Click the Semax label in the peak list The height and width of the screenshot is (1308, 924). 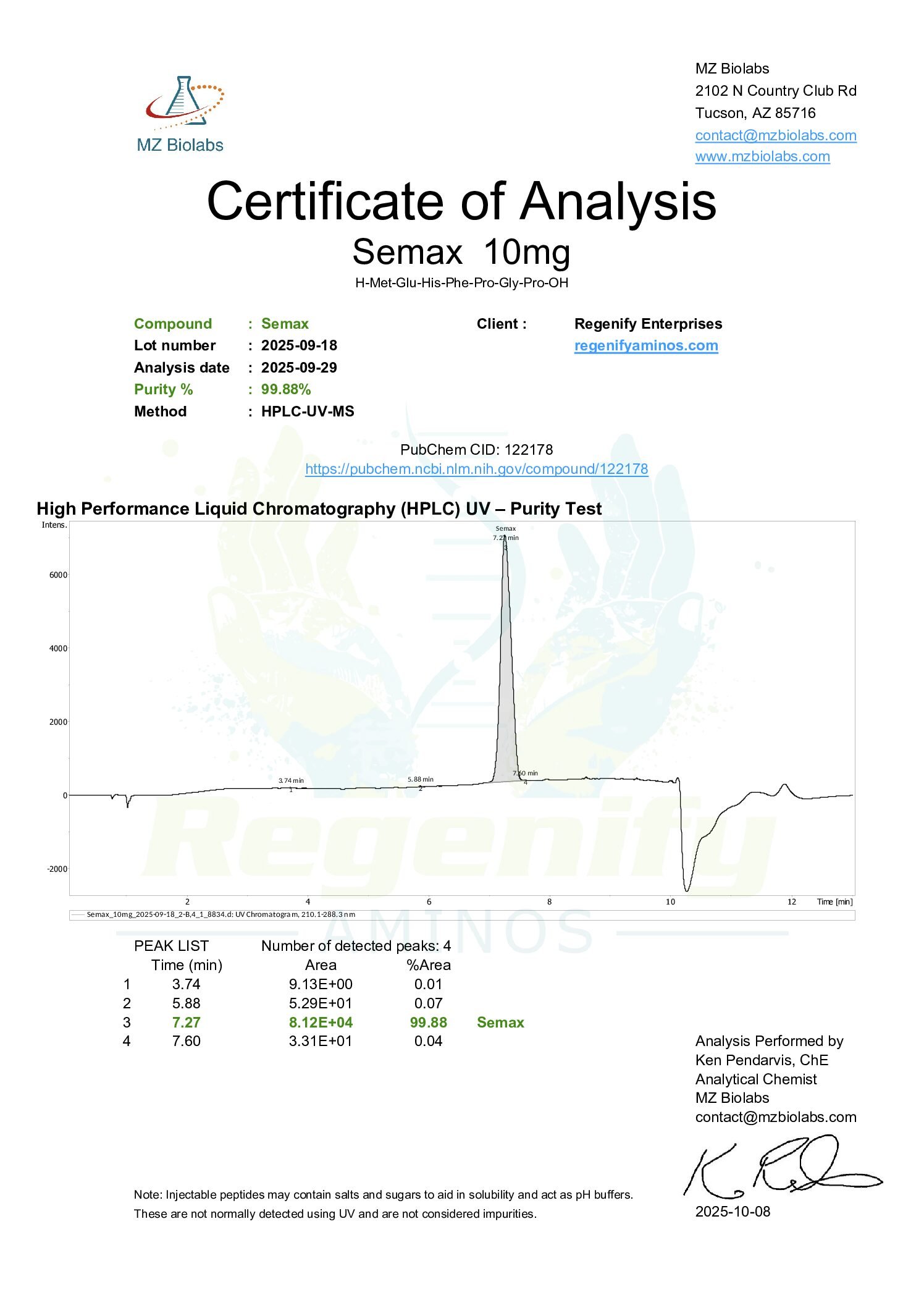[500, 1023]
